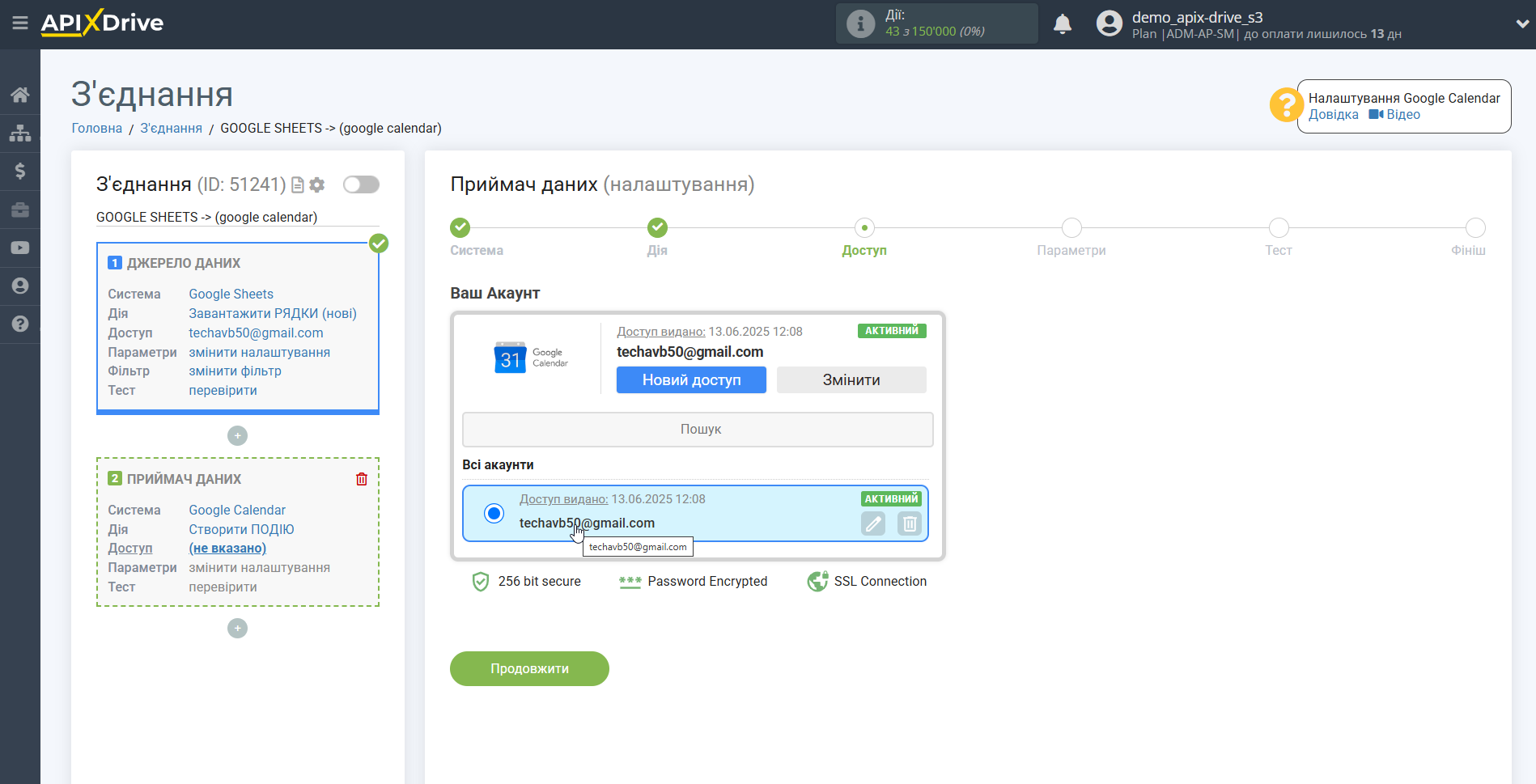Open the help question sidebar icon
Image resolution: width=1536 pixels, height=784 pixels.
(x=20, y=324)
